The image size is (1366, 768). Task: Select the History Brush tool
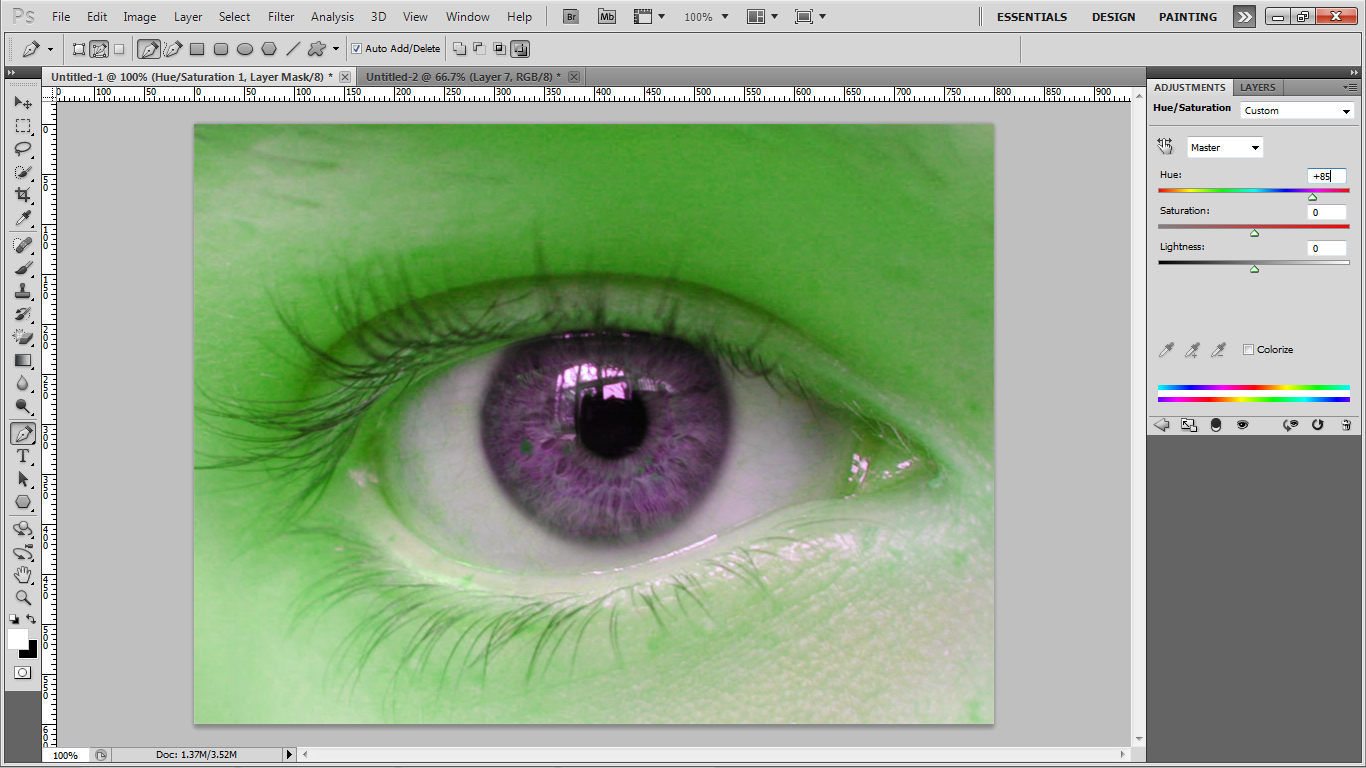[23, 314]
